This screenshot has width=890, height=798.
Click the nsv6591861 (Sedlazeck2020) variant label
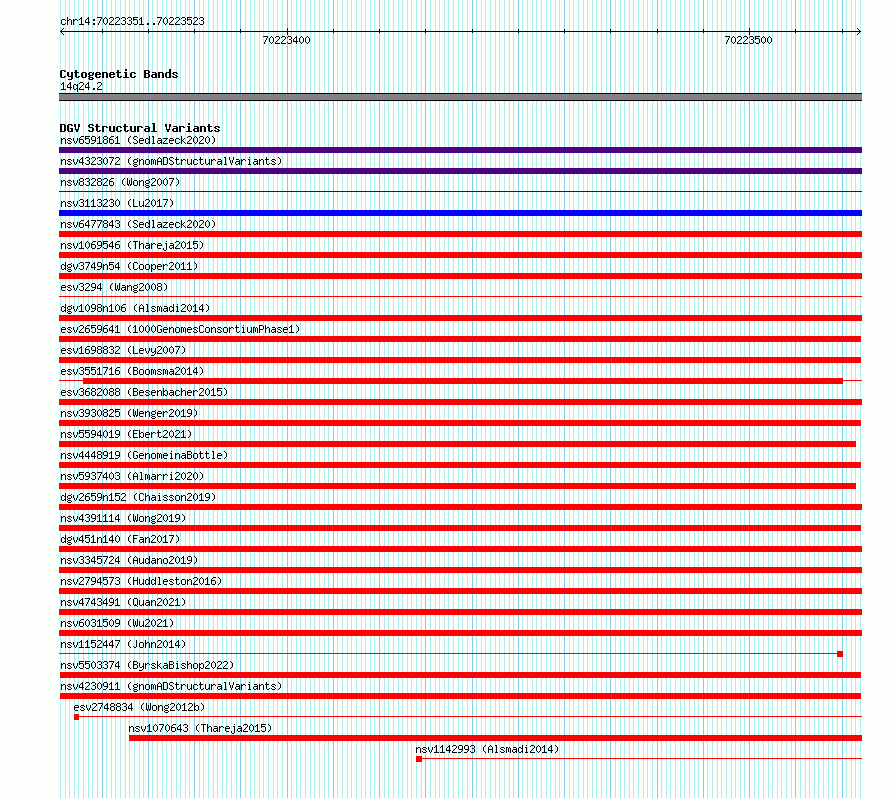pos(138,140)
